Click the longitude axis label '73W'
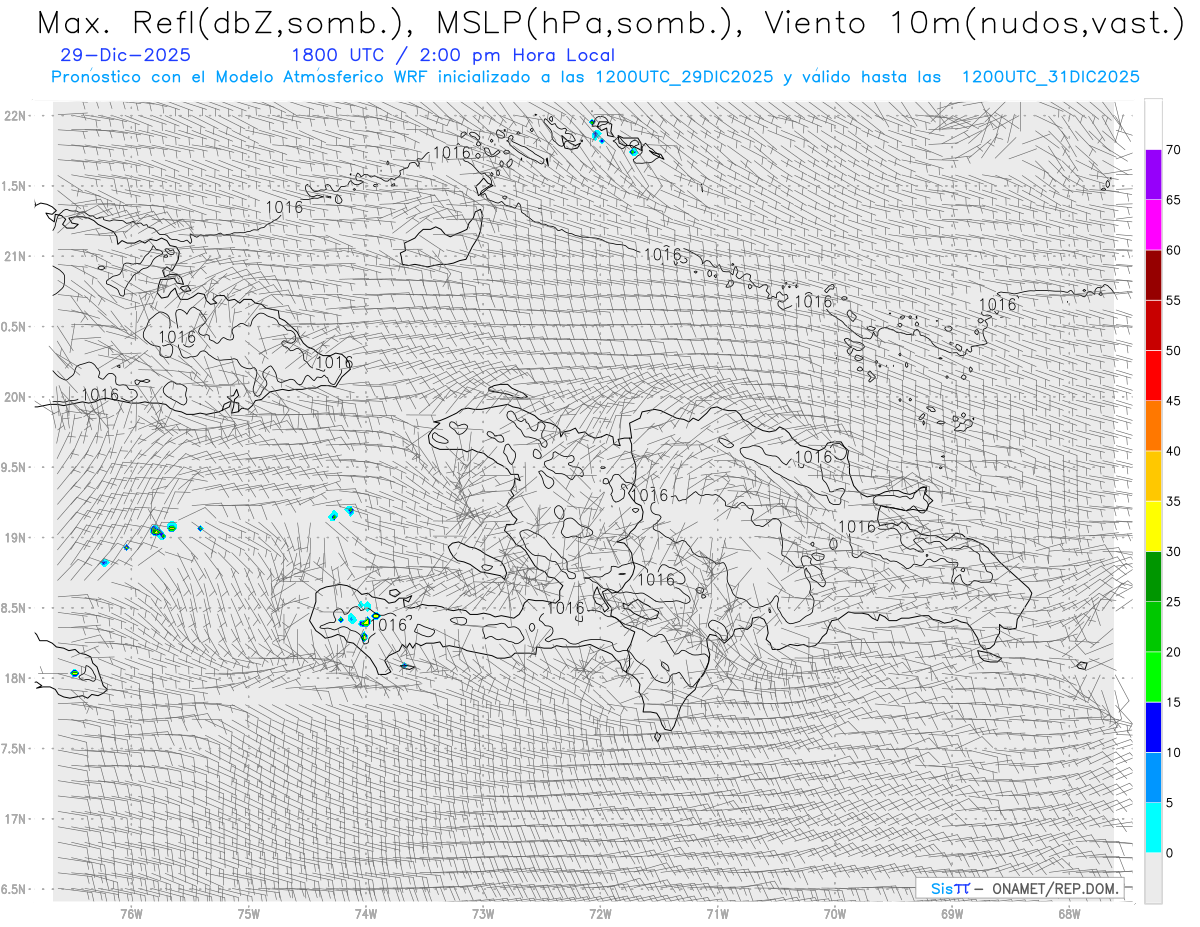The width and height of the screenshot is (1200, 927). click(483, 913)
